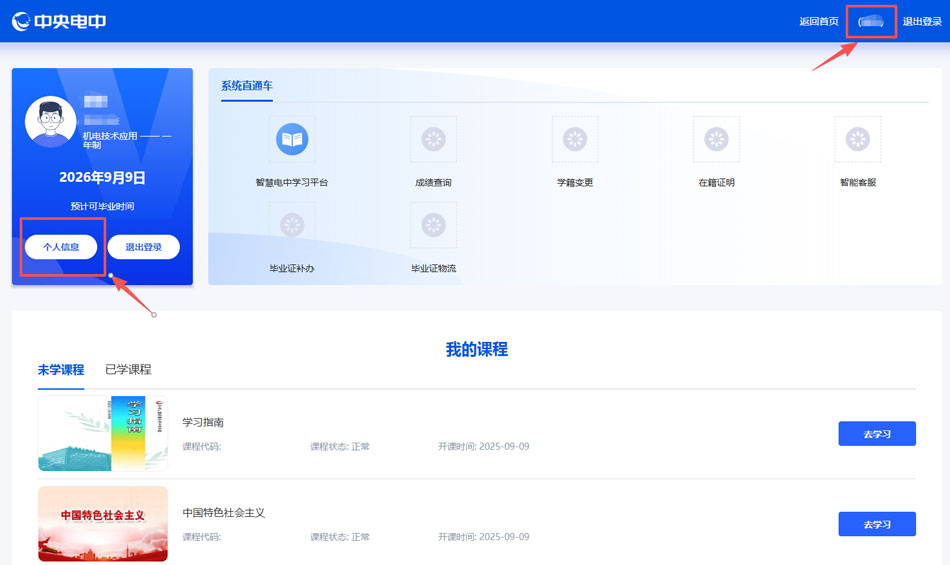
Task: Click the 中央电中 logo
Action: click(x=59, y=21)
